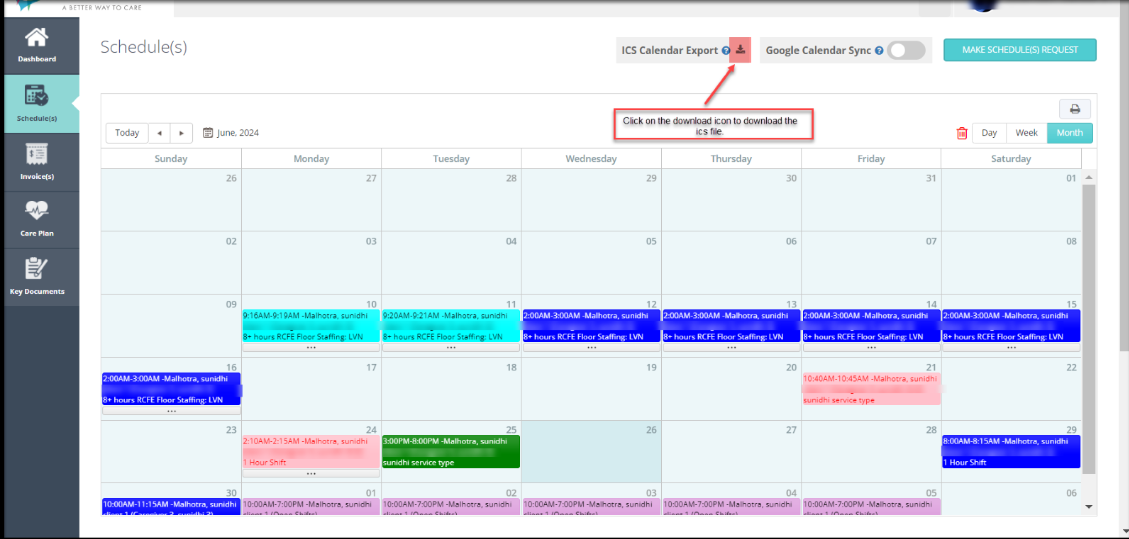1129x539 pixels.
Task: Click the help icon beside Google Calendar Sync
Action: point(879,51)
